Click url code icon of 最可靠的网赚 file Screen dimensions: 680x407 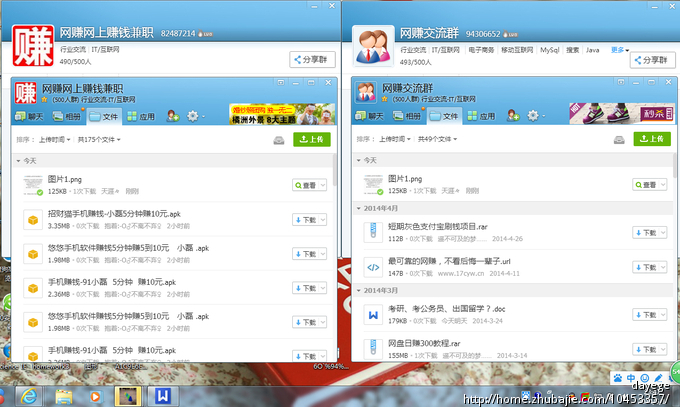click(373, 267)
